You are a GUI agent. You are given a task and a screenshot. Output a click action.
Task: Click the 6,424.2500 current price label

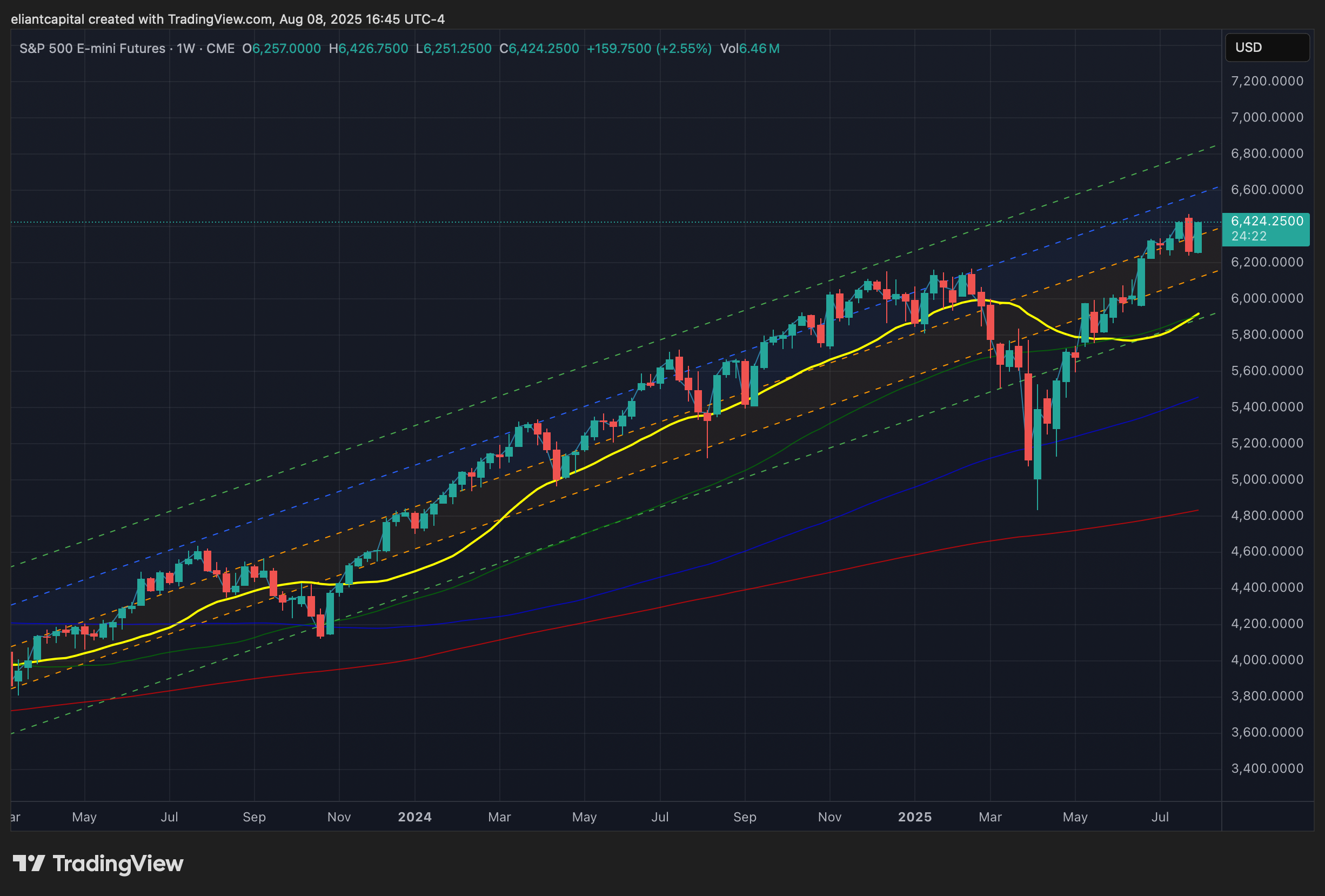pyautogui.click(x=1266, y=221)
